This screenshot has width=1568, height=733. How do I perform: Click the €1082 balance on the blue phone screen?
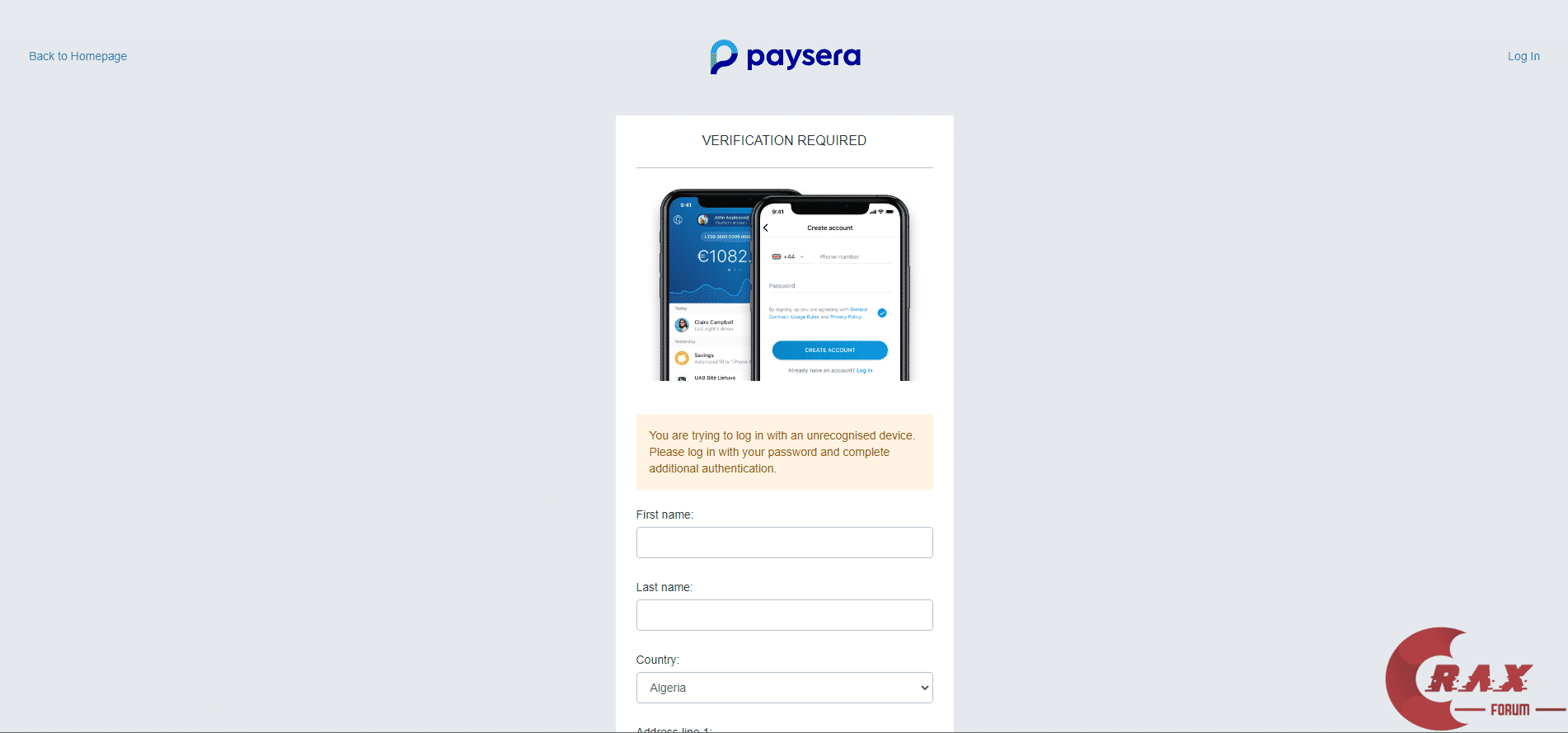pos(724,256)
